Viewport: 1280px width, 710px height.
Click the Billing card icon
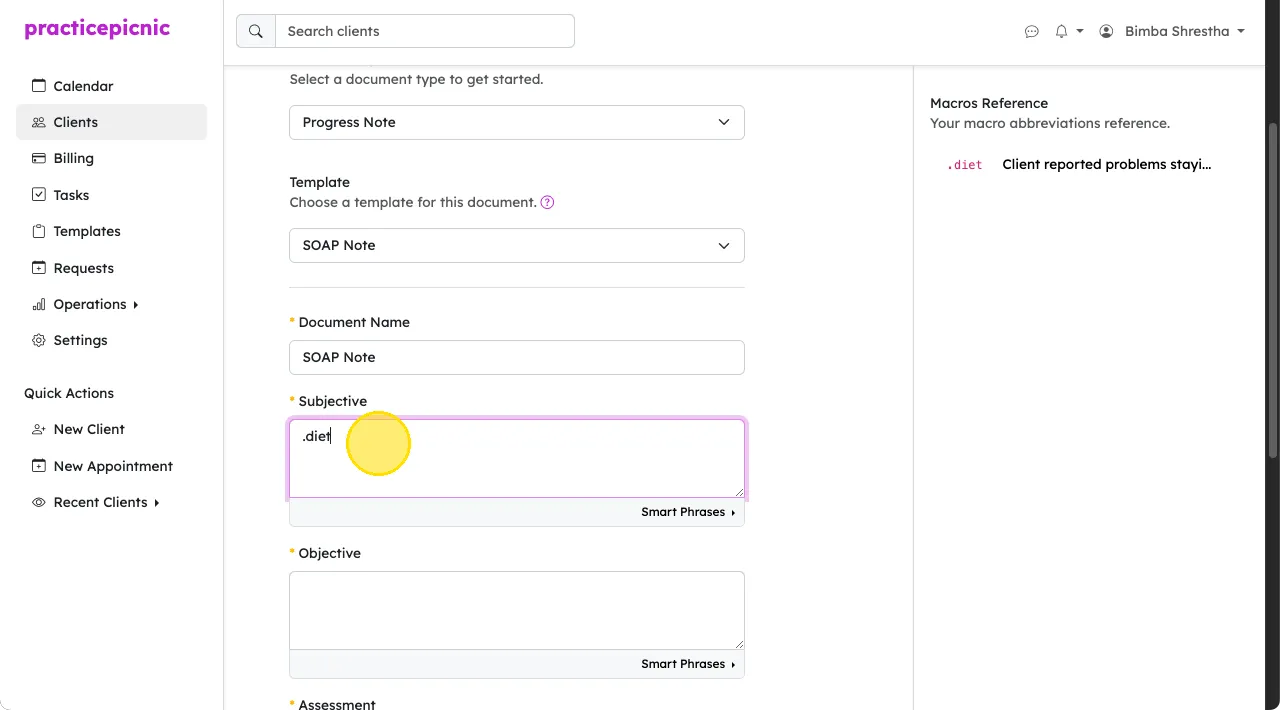(39, 158)
